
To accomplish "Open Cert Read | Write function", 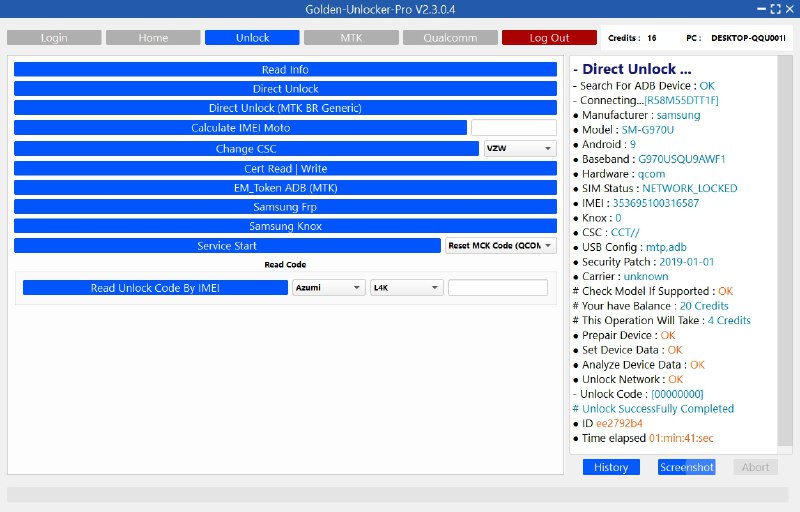I will (x=285, y=168).
